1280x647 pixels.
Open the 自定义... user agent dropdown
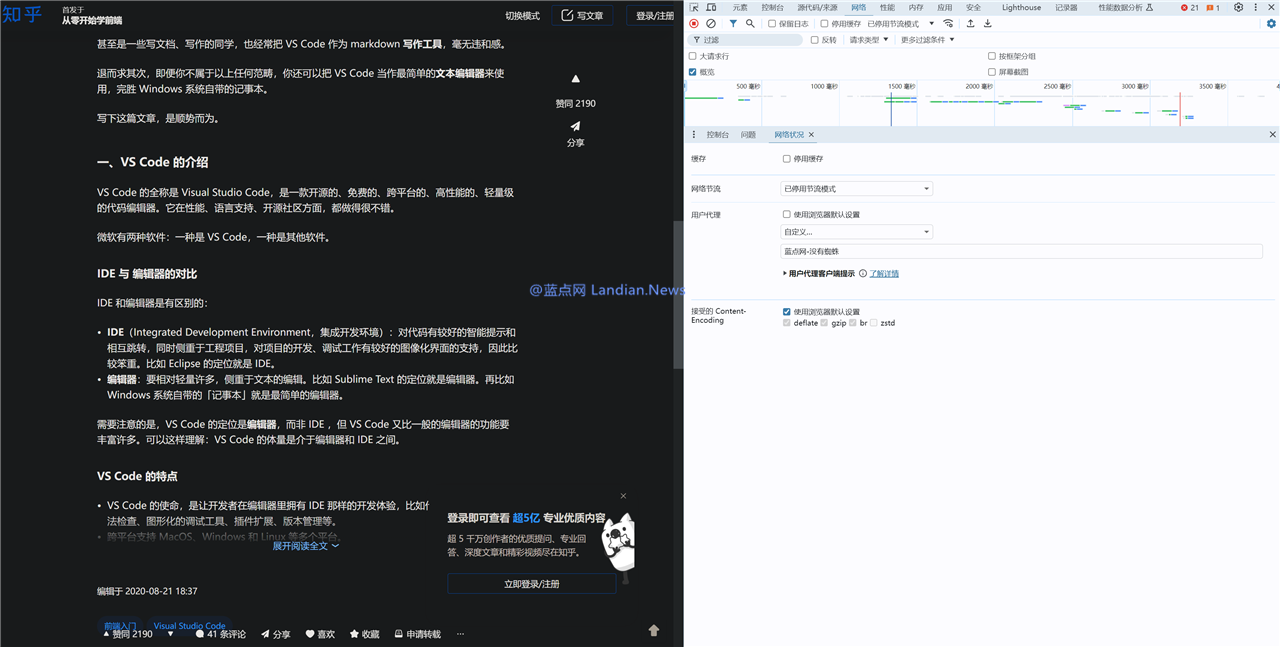[x=856, y=232]
